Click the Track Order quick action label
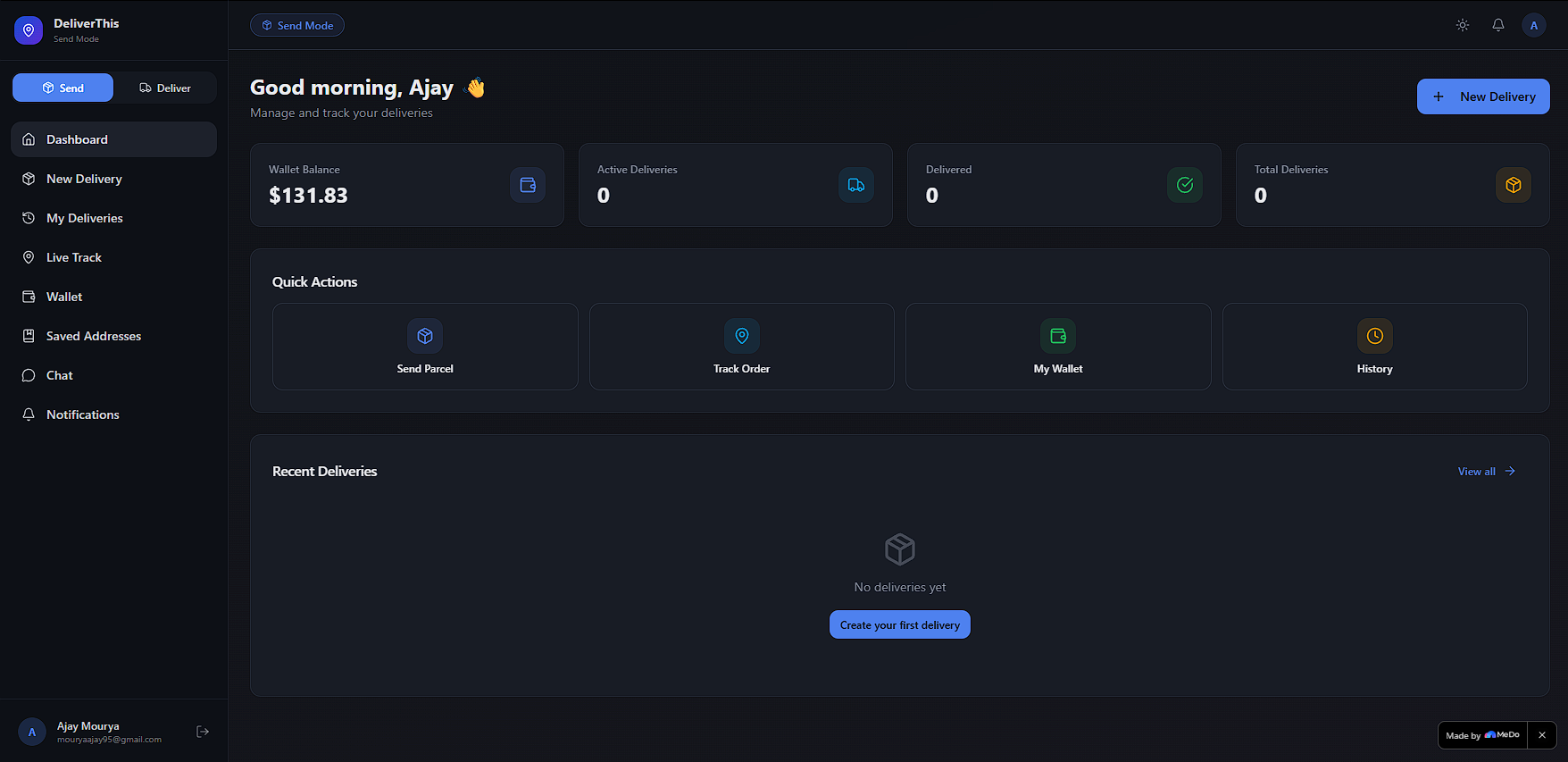This screenshot has height=762, width=1568. 742,369
